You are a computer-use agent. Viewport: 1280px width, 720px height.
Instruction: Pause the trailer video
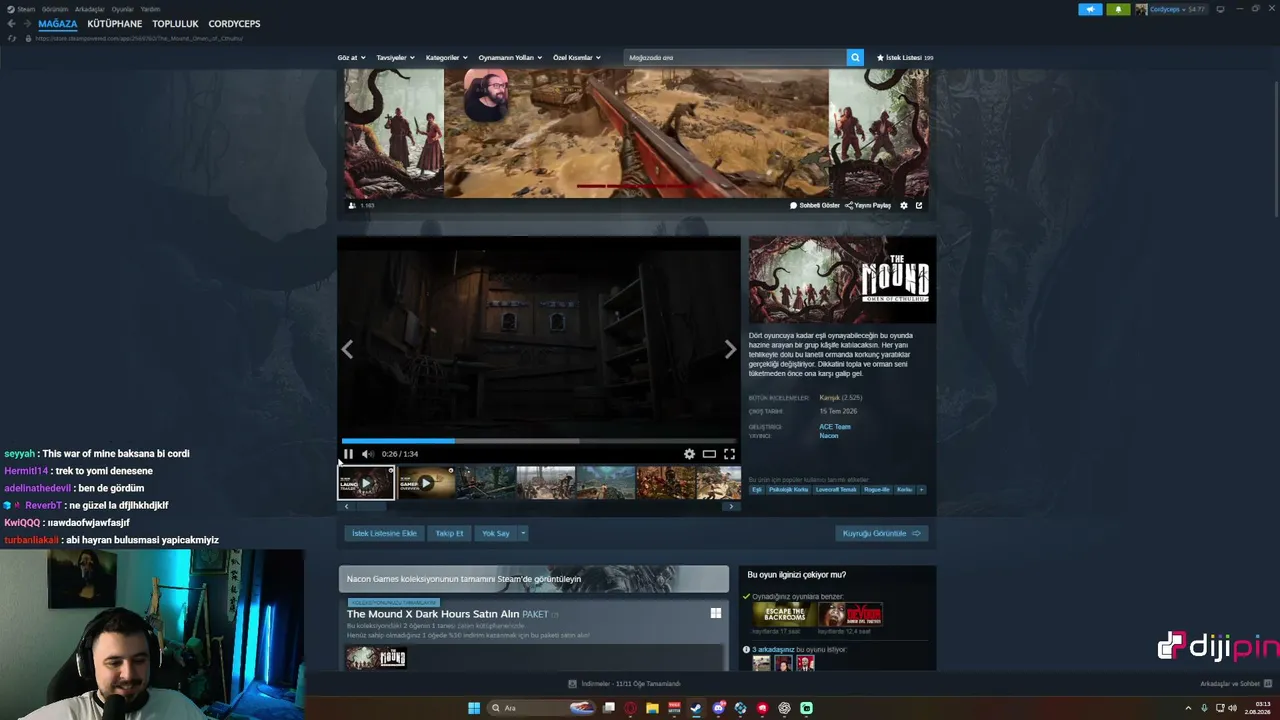pos(348,454)
